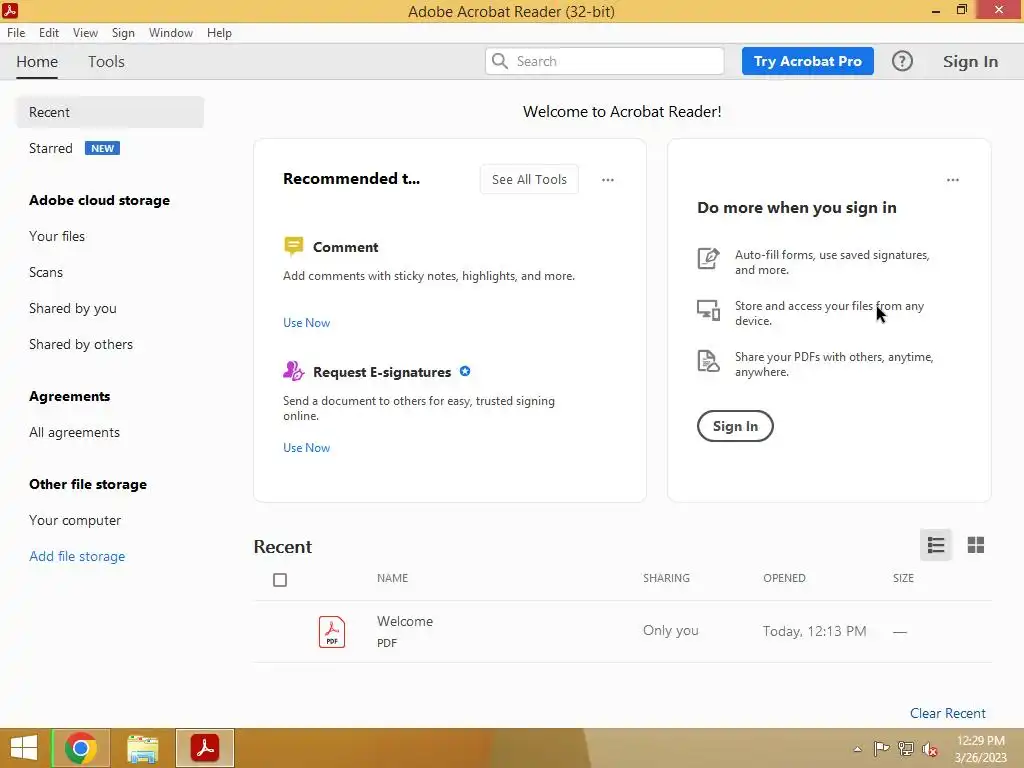Click the share PDFs cloud document icon

709,361
